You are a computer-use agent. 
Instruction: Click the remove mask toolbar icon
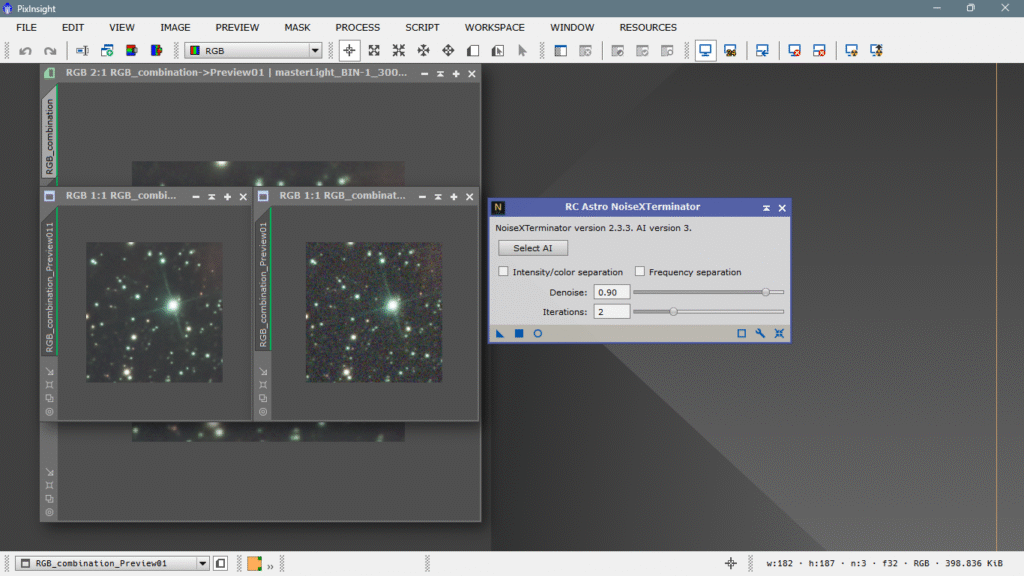coord(585,51)
